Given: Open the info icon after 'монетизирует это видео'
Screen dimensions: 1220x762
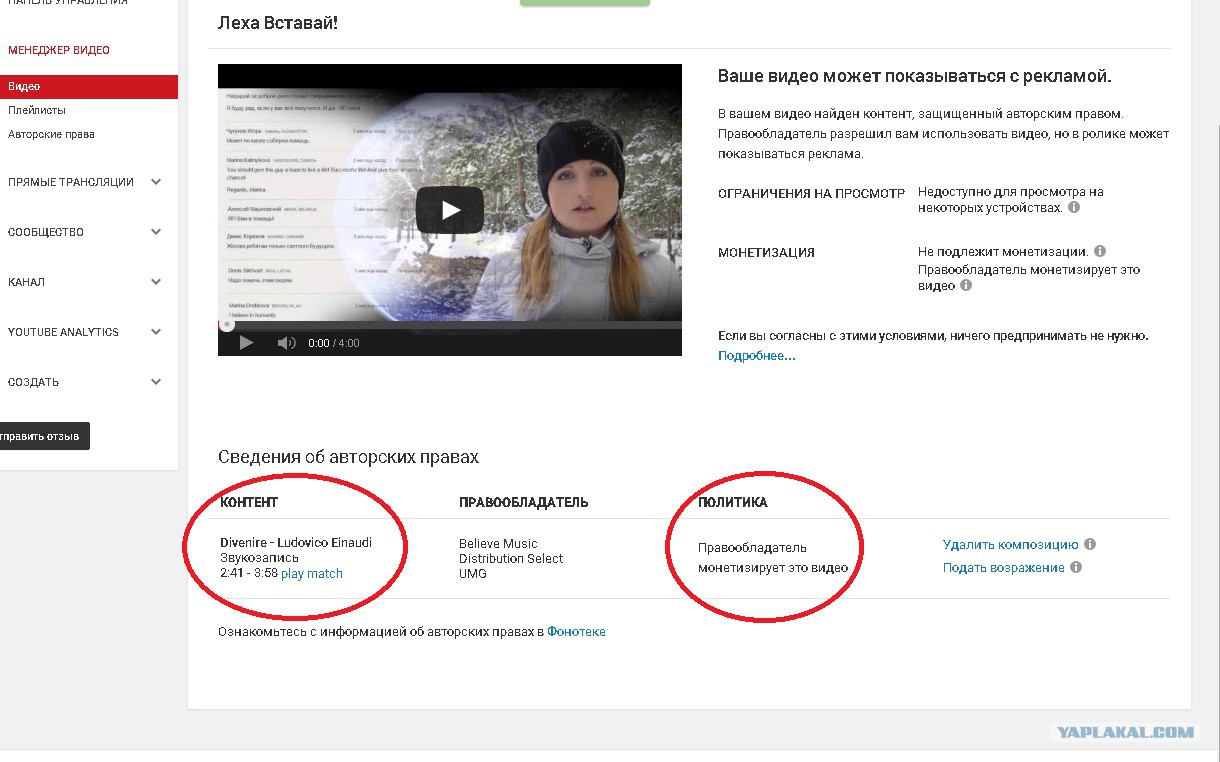Looking at the screenshot, I should click(x=966, y=285).
